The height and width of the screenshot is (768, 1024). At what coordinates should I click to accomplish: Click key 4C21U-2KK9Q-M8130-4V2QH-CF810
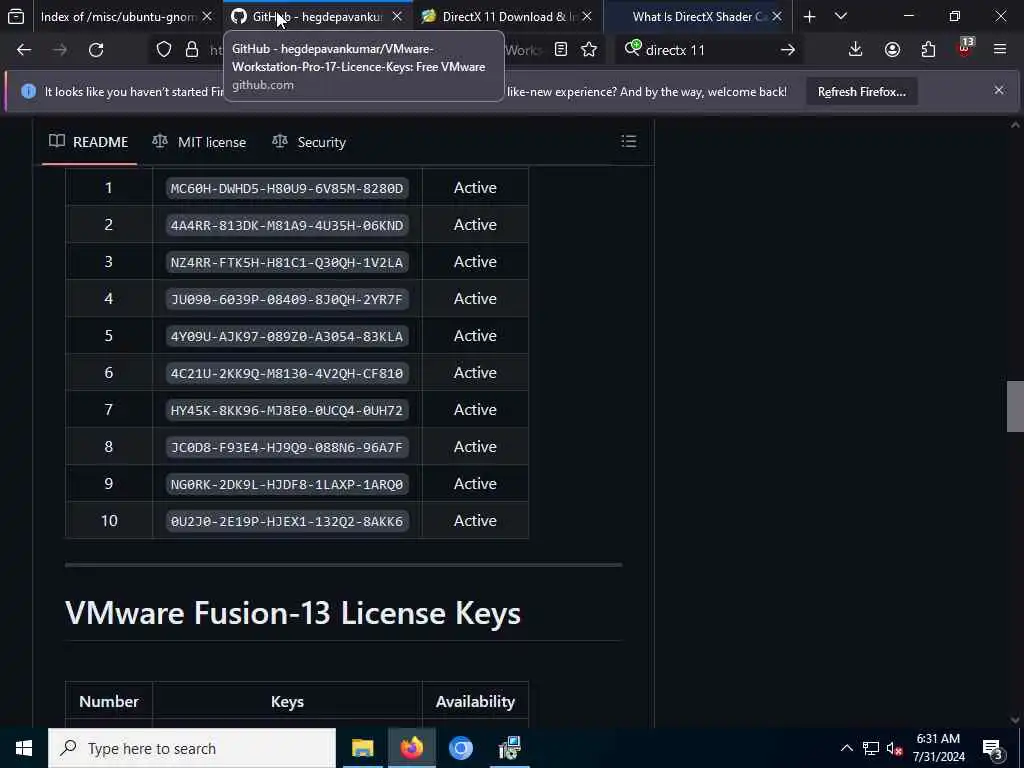click(x=287, y=373)
